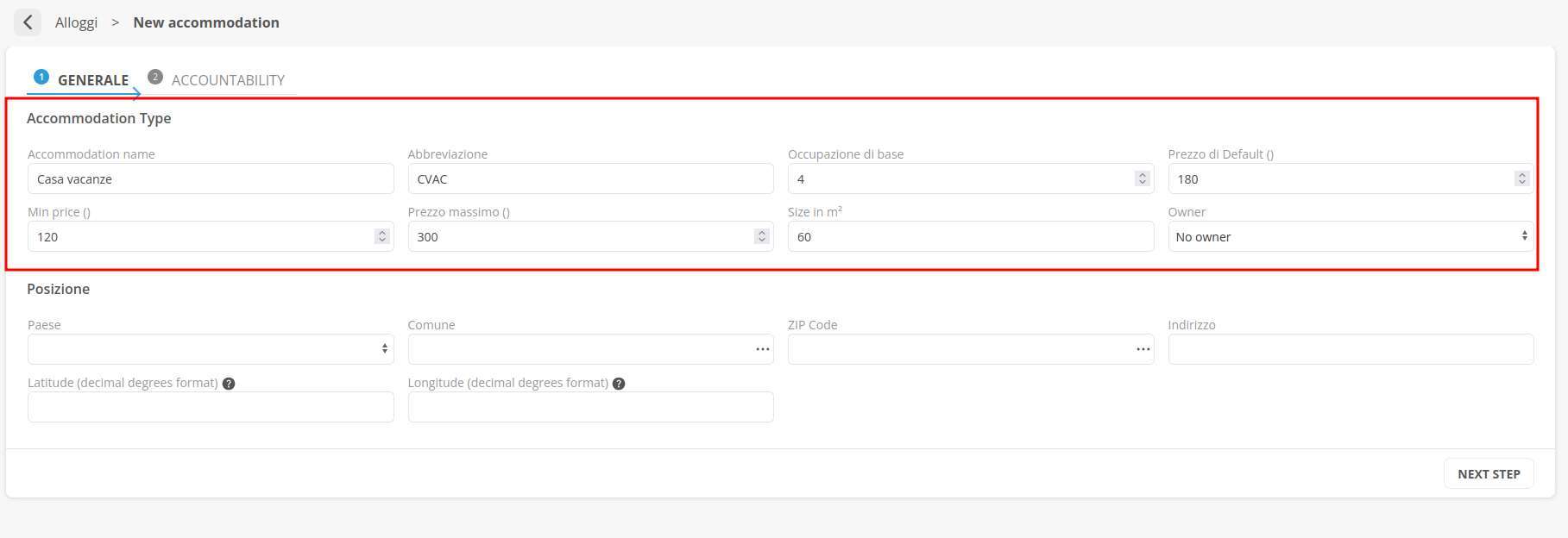Open the Paese country dropdown

point(211,349)
